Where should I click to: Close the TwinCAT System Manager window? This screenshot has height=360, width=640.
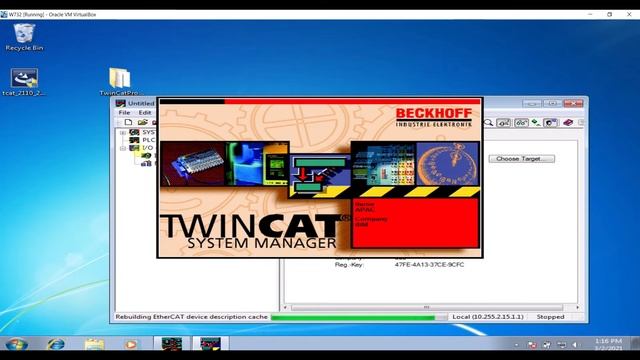click(x=573, y=103)
